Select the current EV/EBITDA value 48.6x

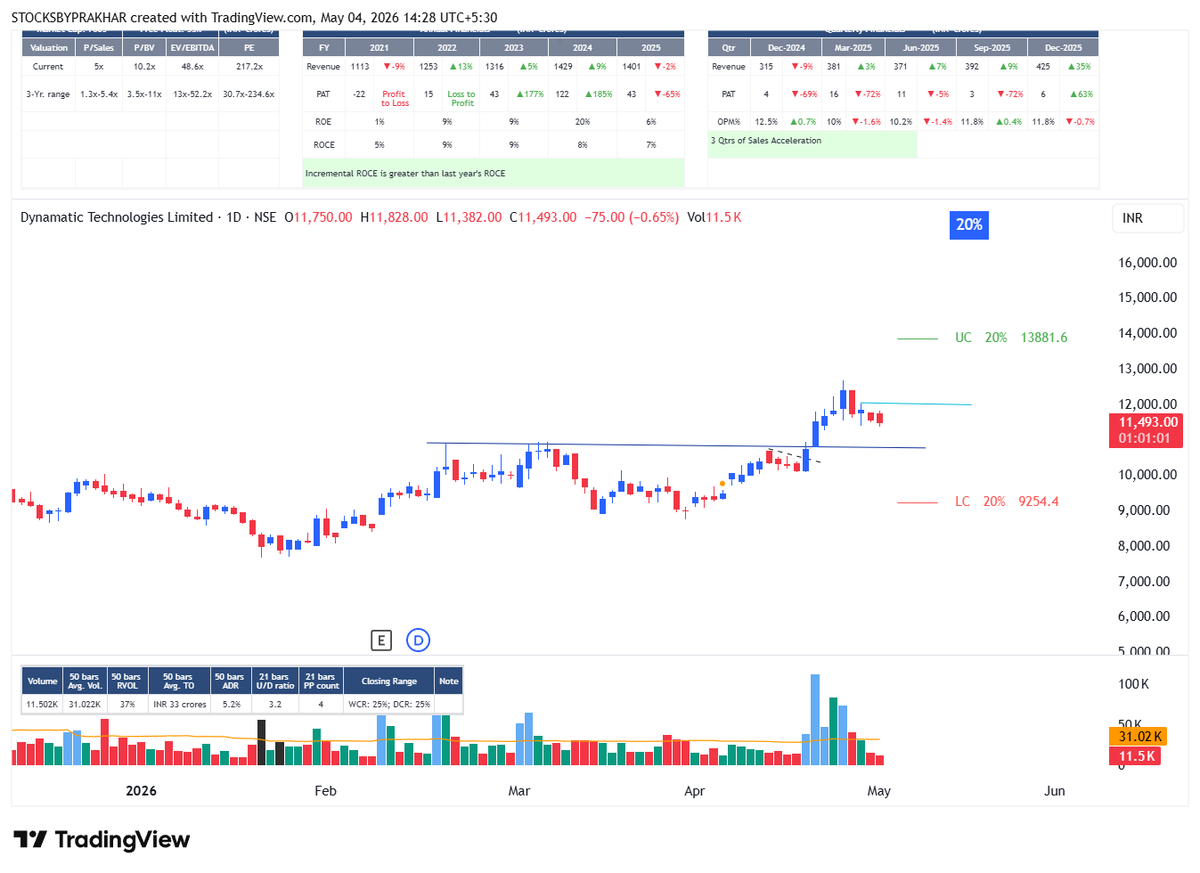point(191,67)
